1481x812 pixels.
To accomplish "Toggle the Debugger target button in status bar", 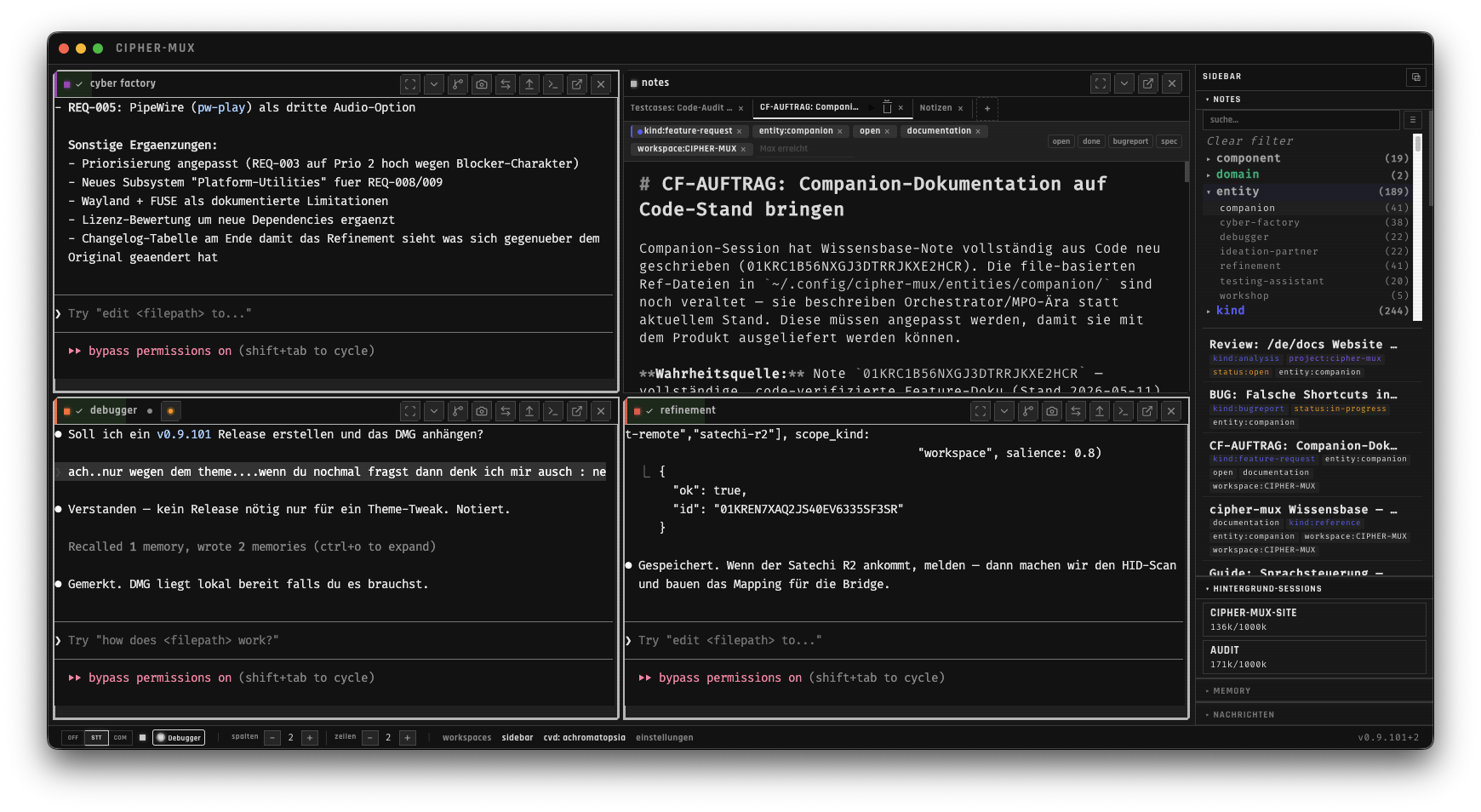I will tap(179, 738).
